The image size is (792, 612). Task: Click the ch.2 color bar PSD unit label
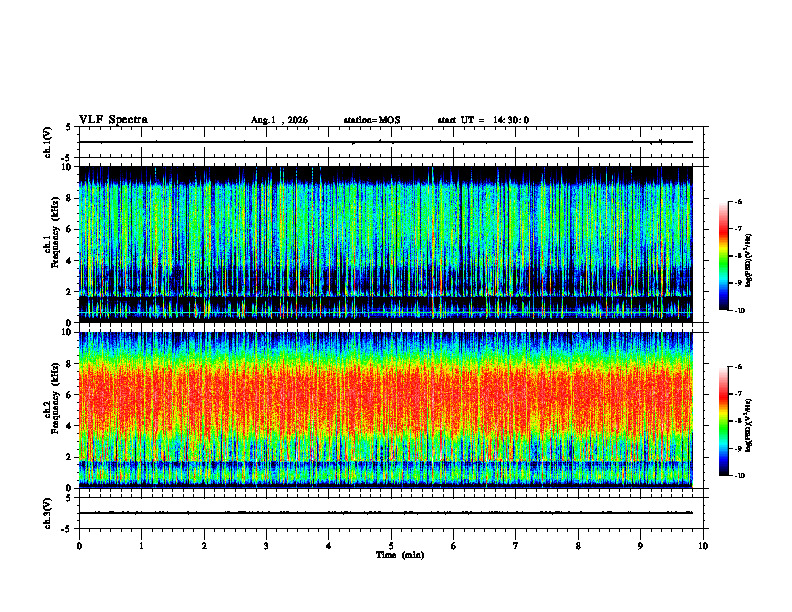pos(749,425)
